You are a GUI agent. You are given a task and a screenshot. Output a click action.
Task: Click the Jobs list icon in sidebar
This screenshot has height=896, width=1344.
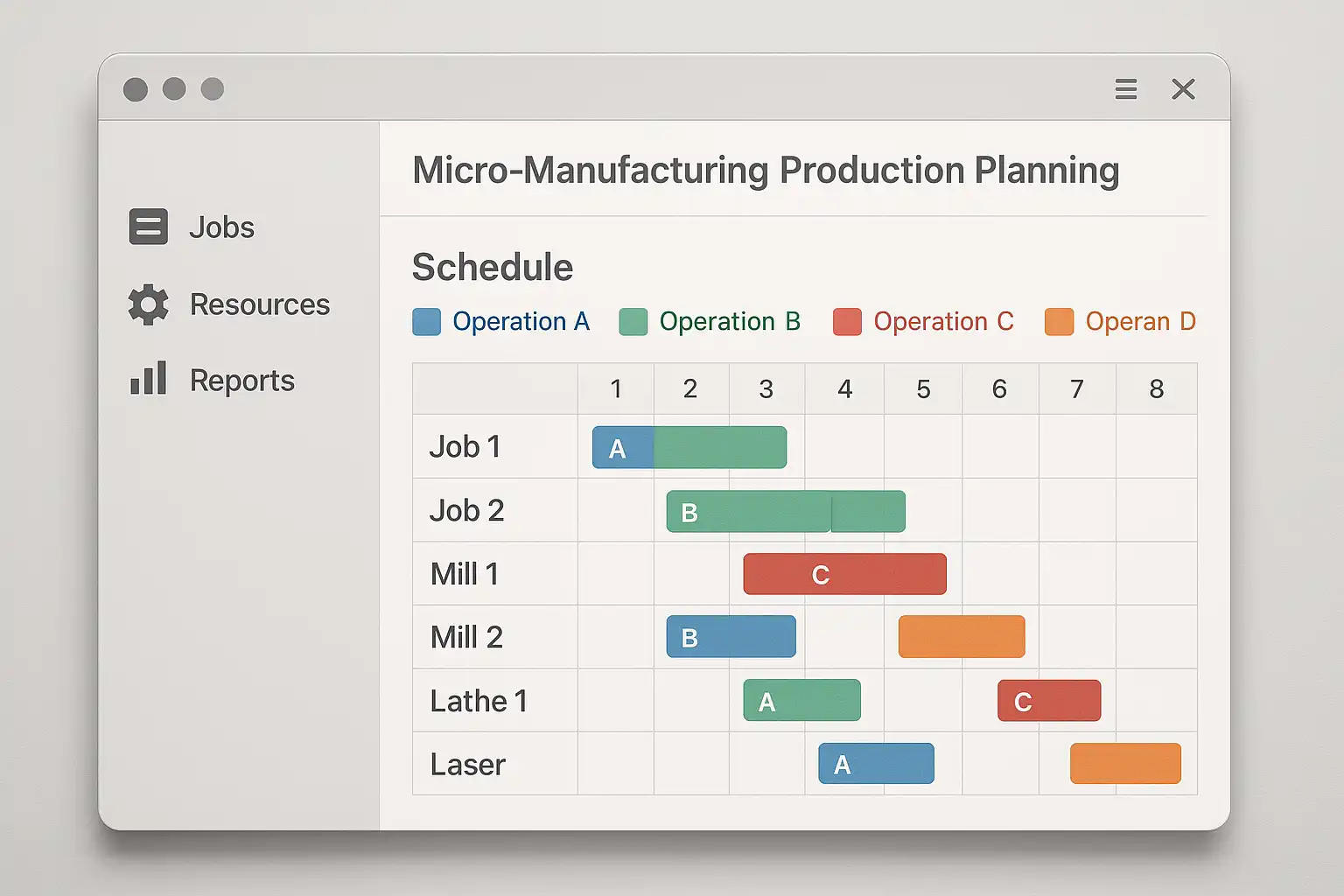coord(148,227)
